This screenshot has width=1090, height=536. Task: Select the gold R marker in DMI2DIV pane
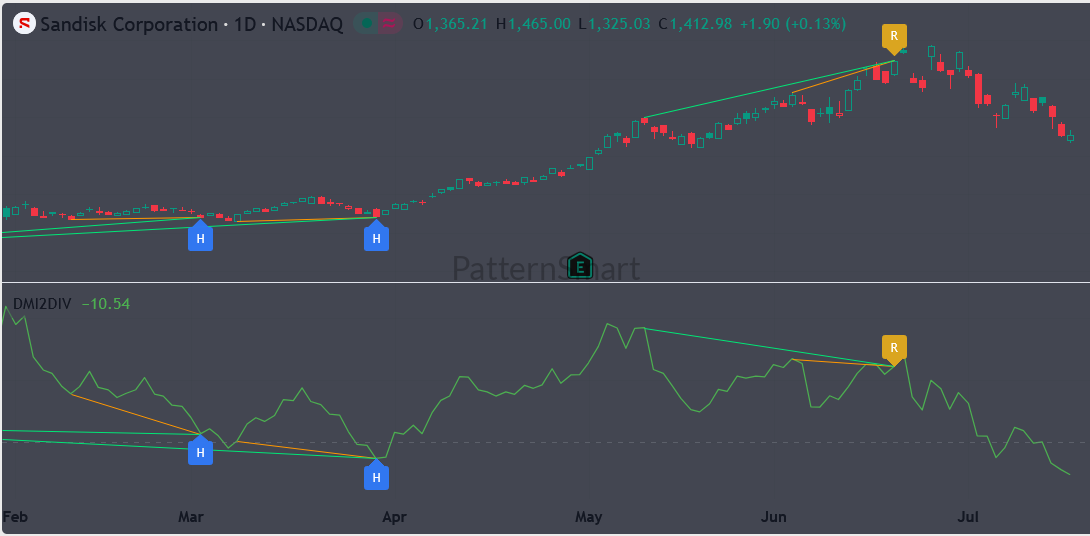point(894,349)
